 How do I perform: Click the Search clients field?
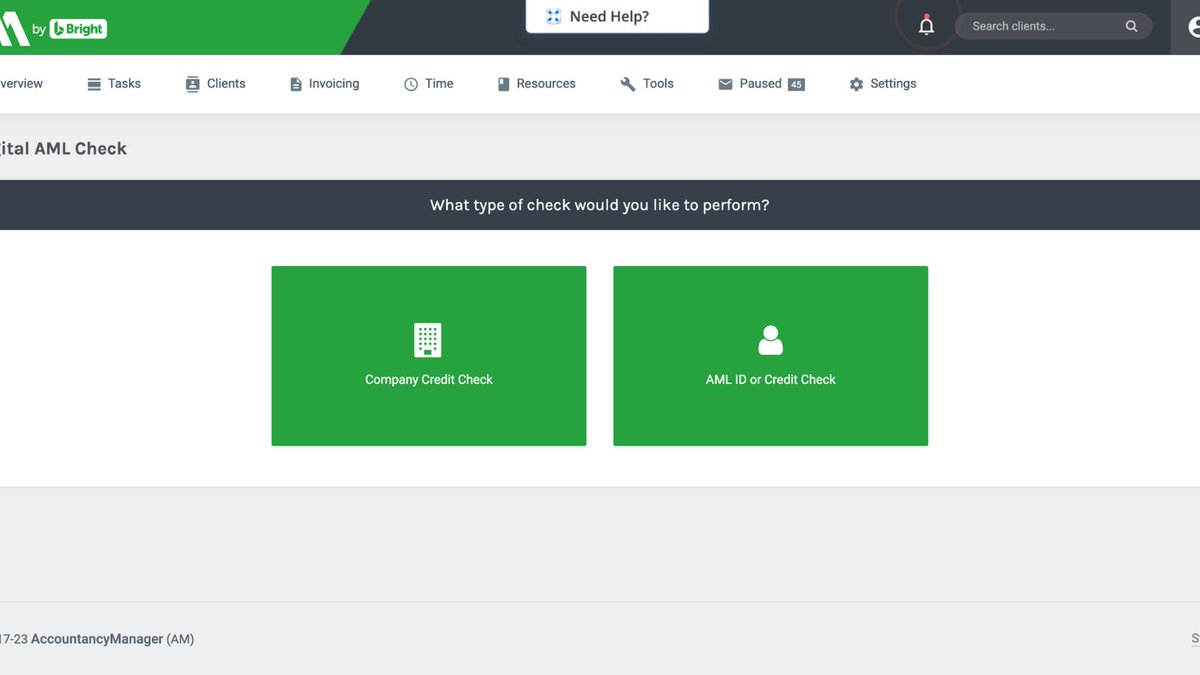(1053, 26)
